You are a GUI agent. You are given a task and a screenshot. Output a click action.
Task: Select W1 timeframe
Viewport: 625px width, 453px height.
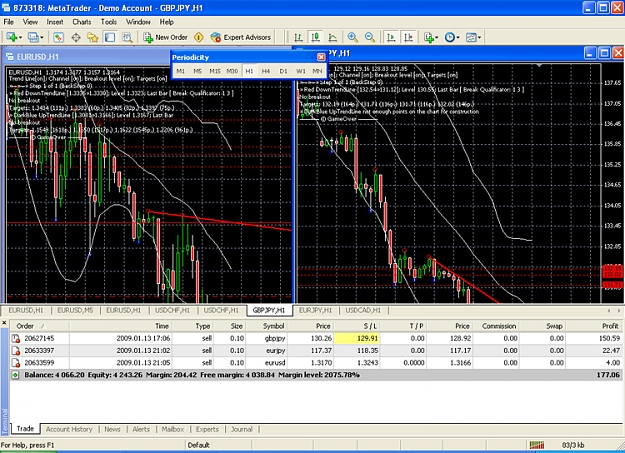301,71
